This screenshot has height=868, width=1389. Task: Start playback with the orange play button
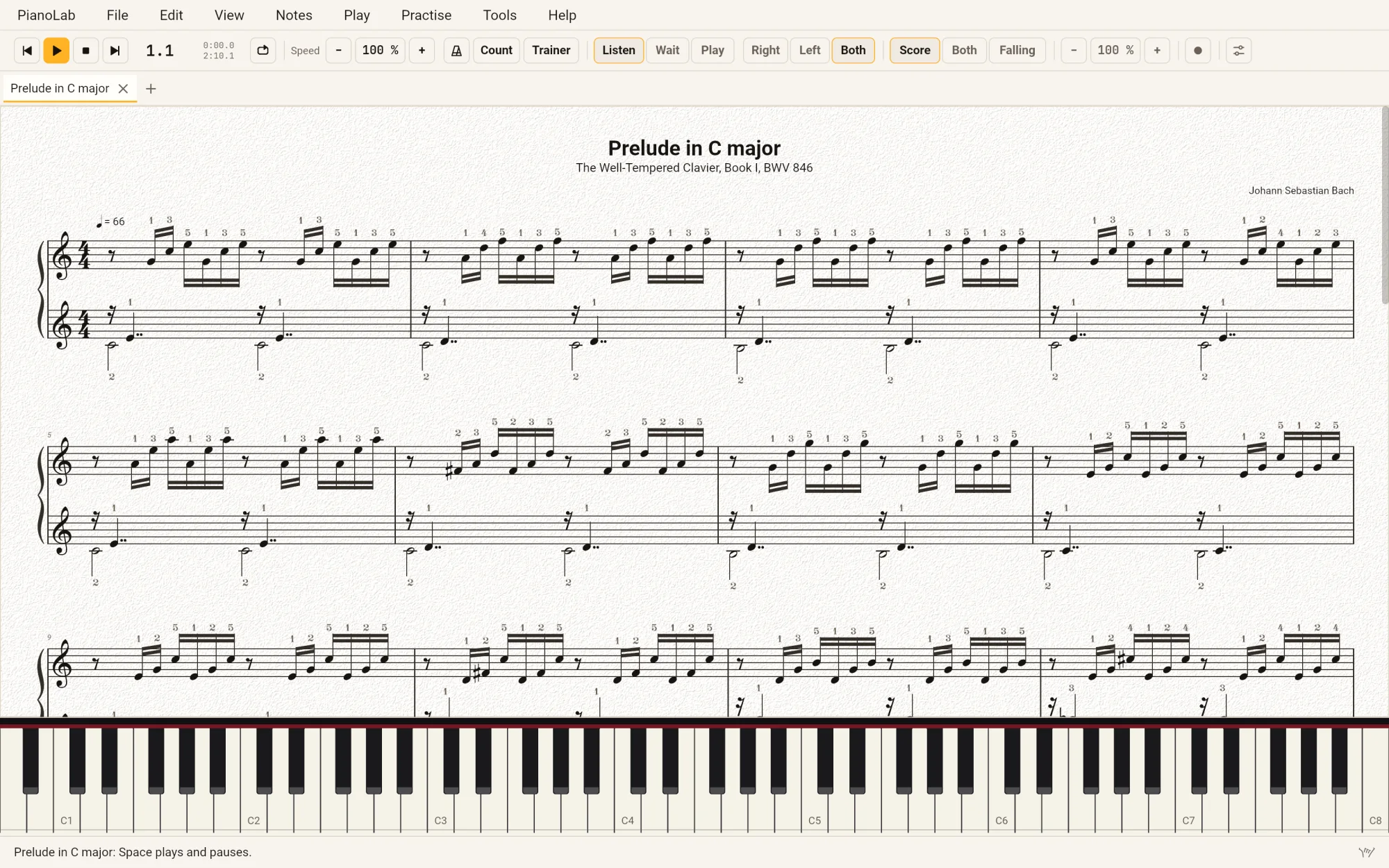(56, 50)
